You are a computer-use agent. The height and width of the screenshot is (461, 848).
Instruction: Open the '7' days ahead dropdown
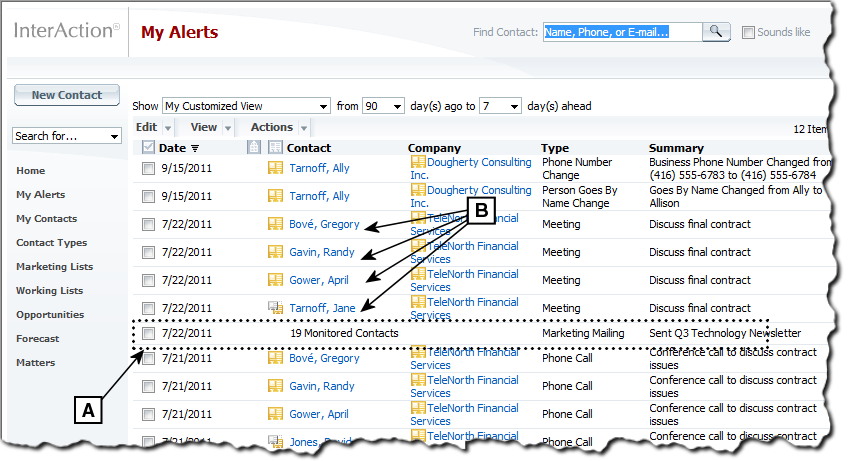[x=500, y=106]
